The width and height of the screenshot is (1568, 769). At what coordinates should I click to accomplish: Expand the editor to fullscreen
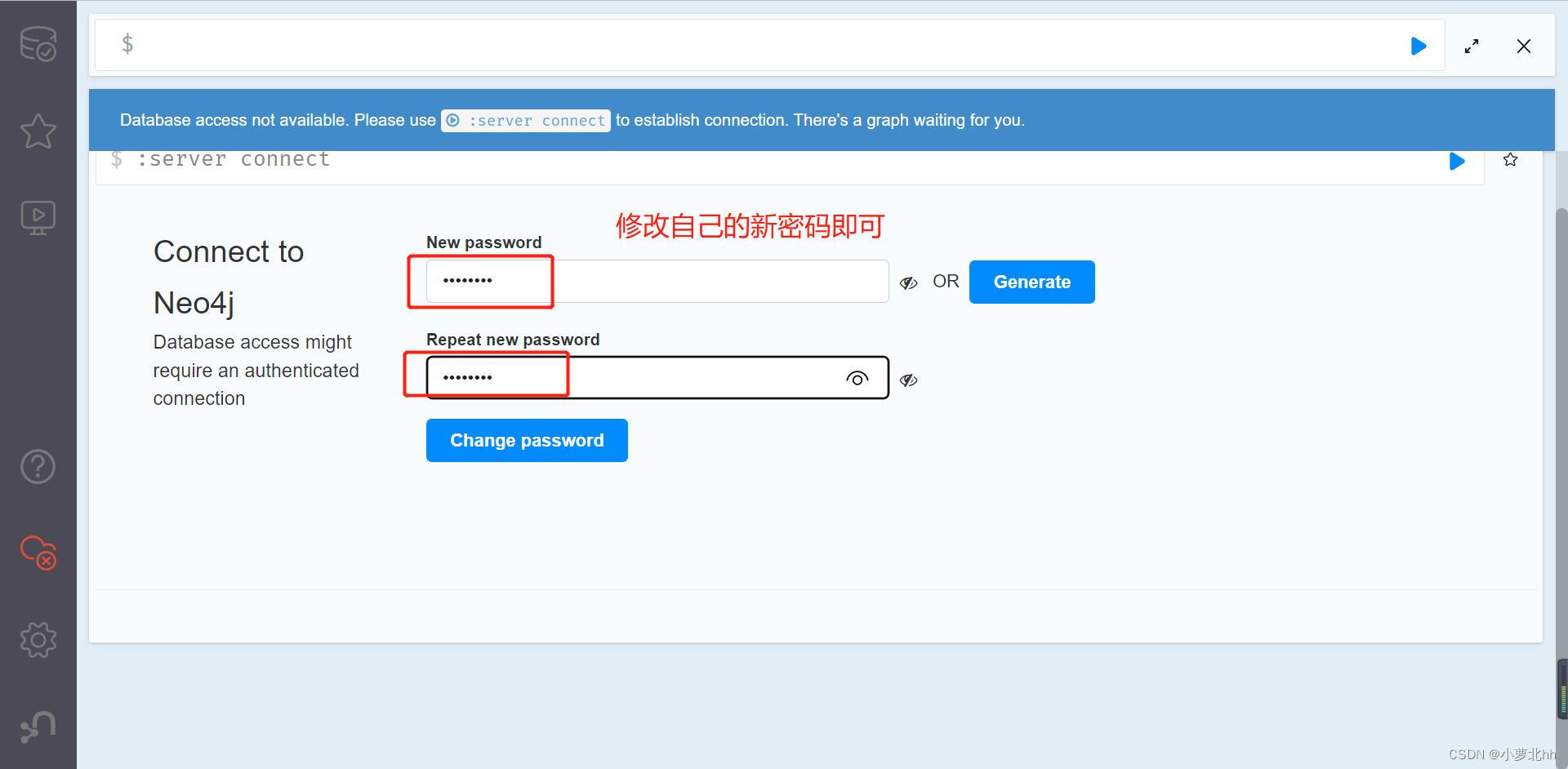(1472, 47)
